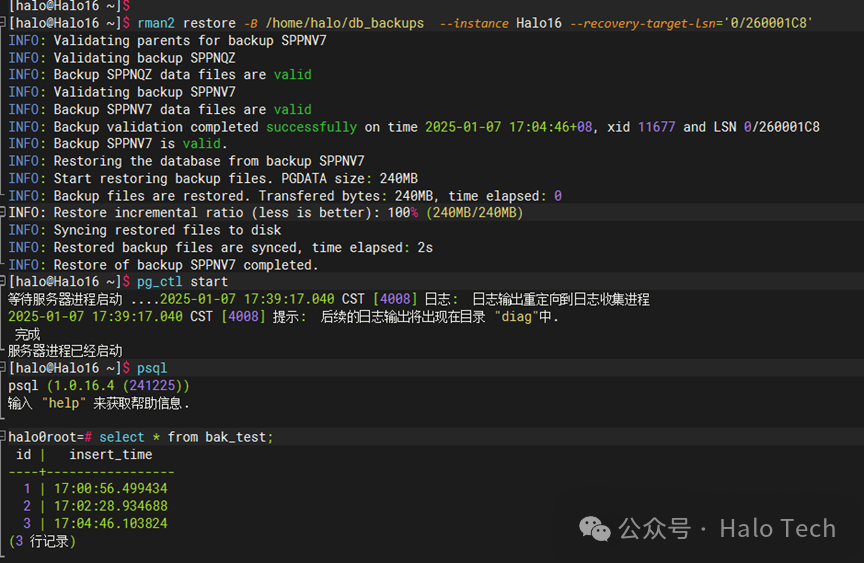Click the quoted value '0/260001C8' in the command
This screenshot has height=563, width=864.
pyautogui.click(x=768, y=23)
